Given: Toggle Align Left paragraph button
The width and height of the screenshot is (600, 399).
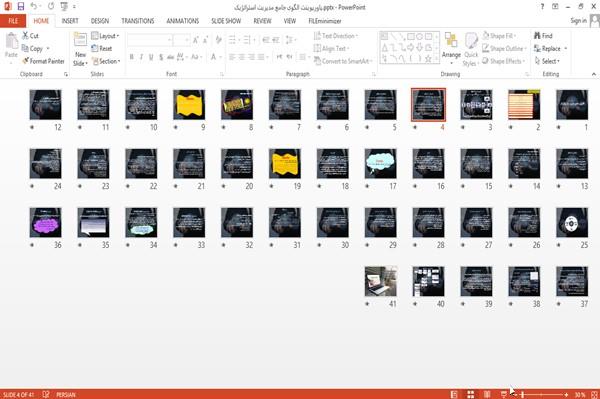Looking at the screenshot, I should 232,57.
